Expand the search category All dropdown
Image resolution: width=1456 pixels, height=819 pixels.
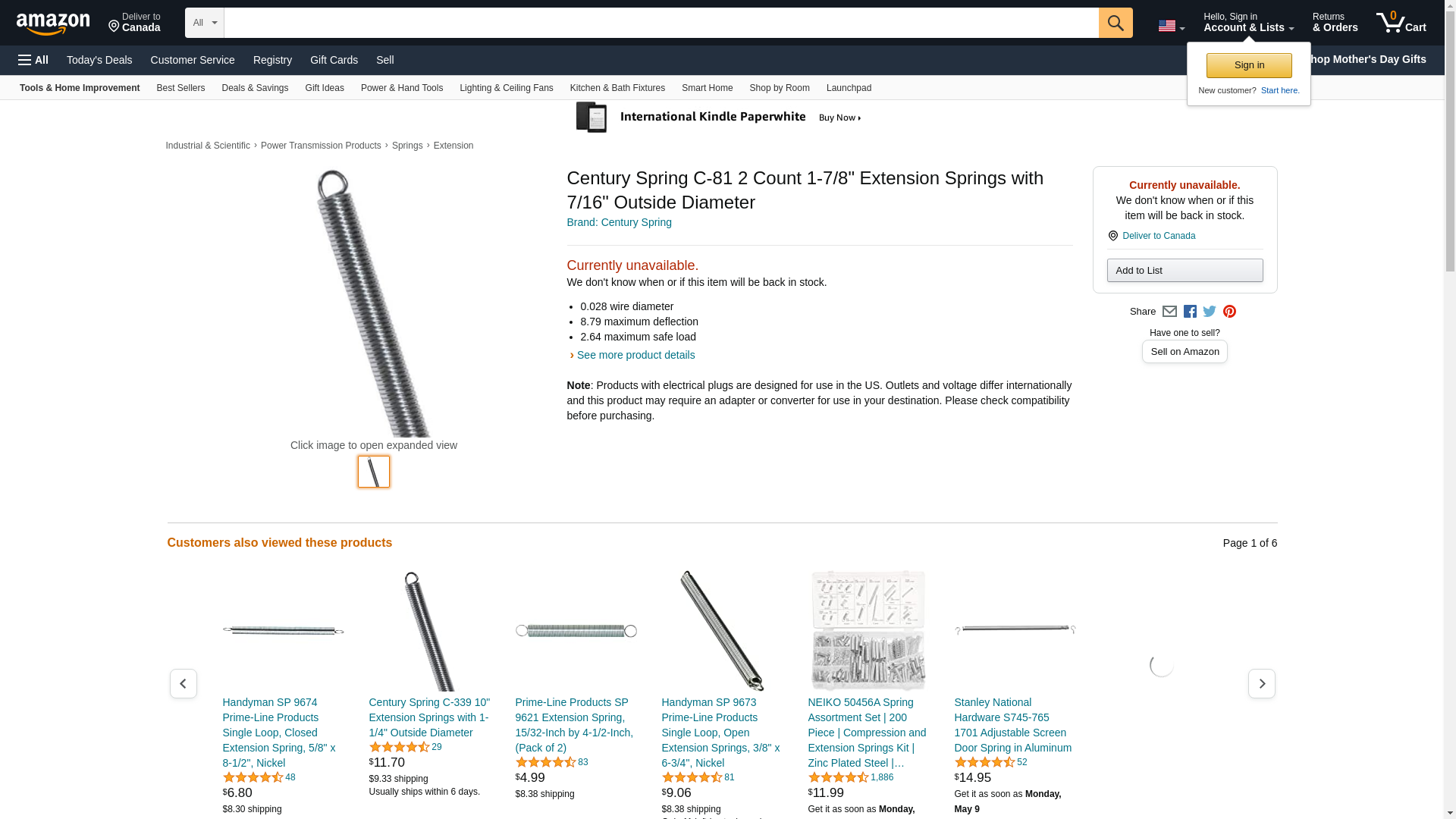pyautogui.click(x=204, y=23)
